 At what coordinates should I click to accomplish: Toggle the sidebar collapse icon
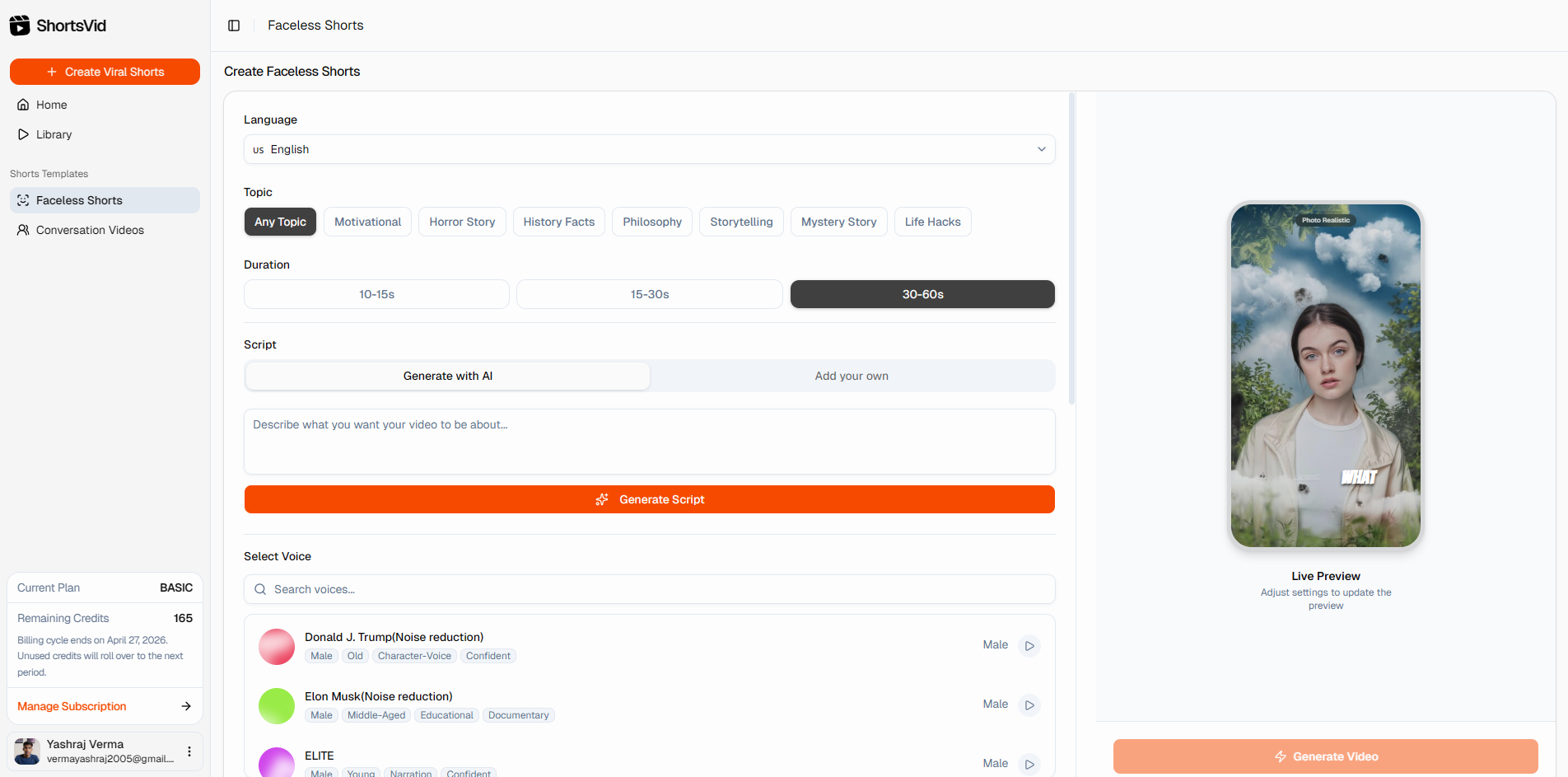point(234,26)
